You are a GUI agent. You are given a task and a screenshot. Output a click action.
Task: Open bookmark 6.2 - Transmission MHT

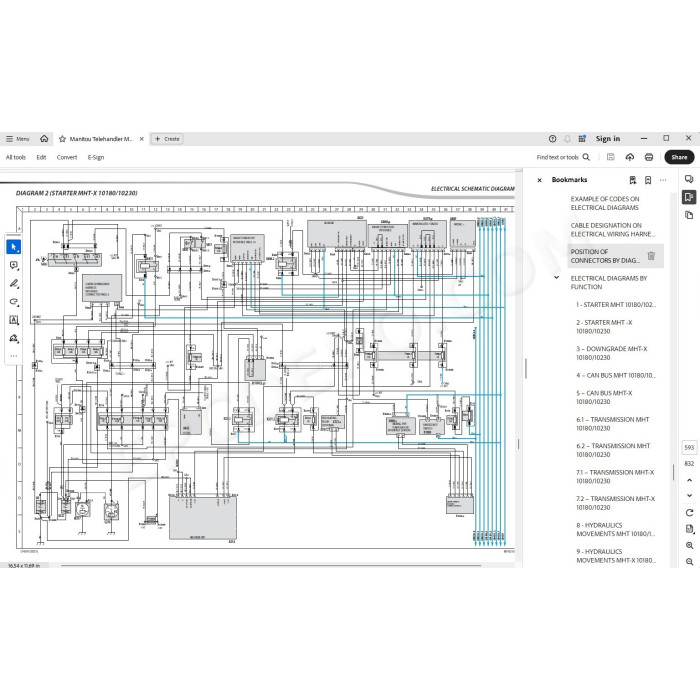pyautogui.click(x=613, y=450)
